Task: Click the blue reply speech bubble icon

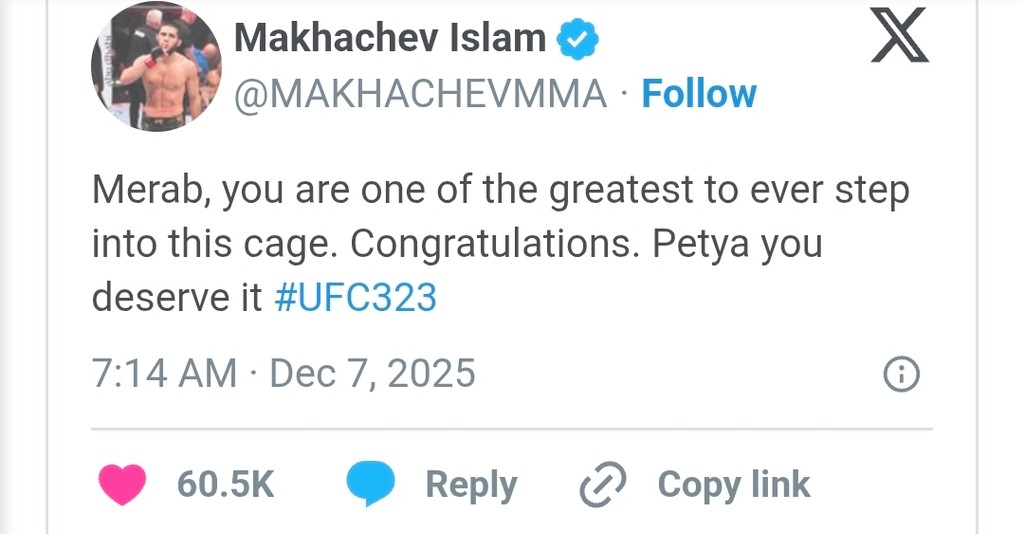Action: pyautogui.click(x=370, y=485)
